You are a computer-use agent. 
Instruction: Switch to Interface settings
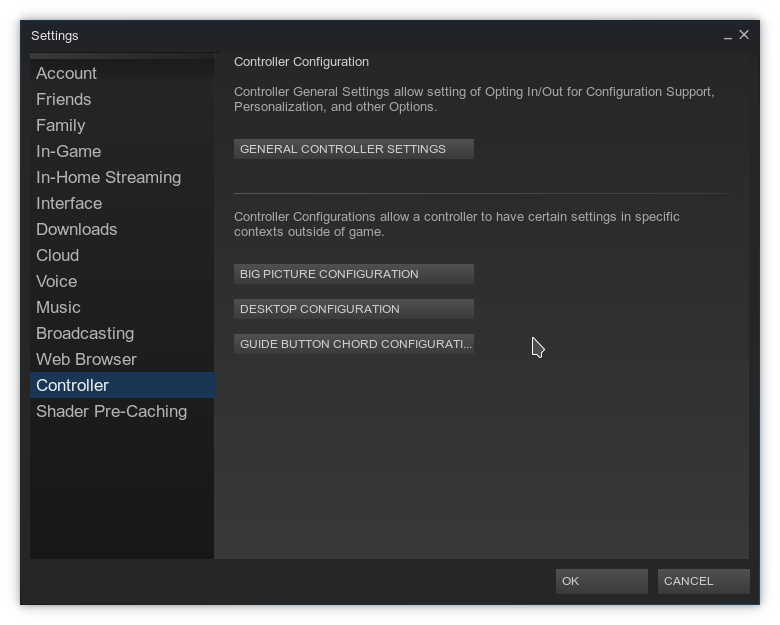click(x=69, y=204)
